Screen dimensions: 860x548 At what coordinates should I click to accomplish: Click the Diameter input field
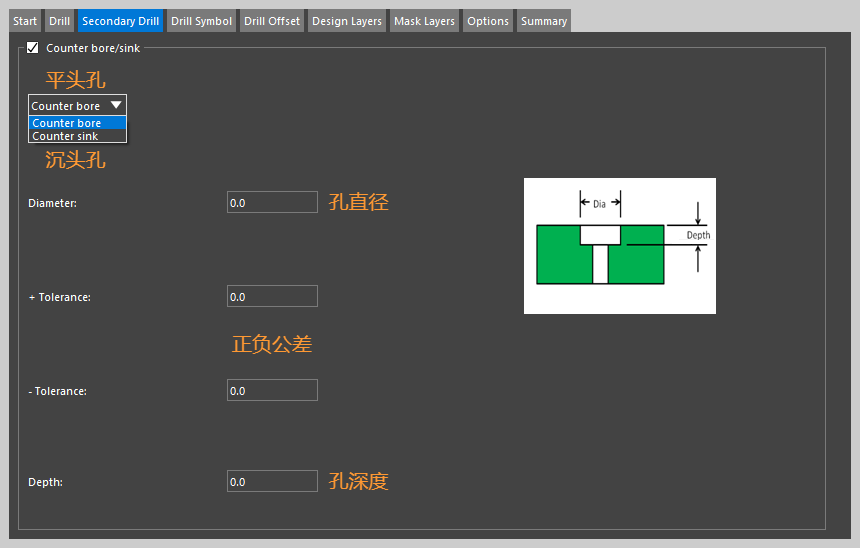point(272,203)
